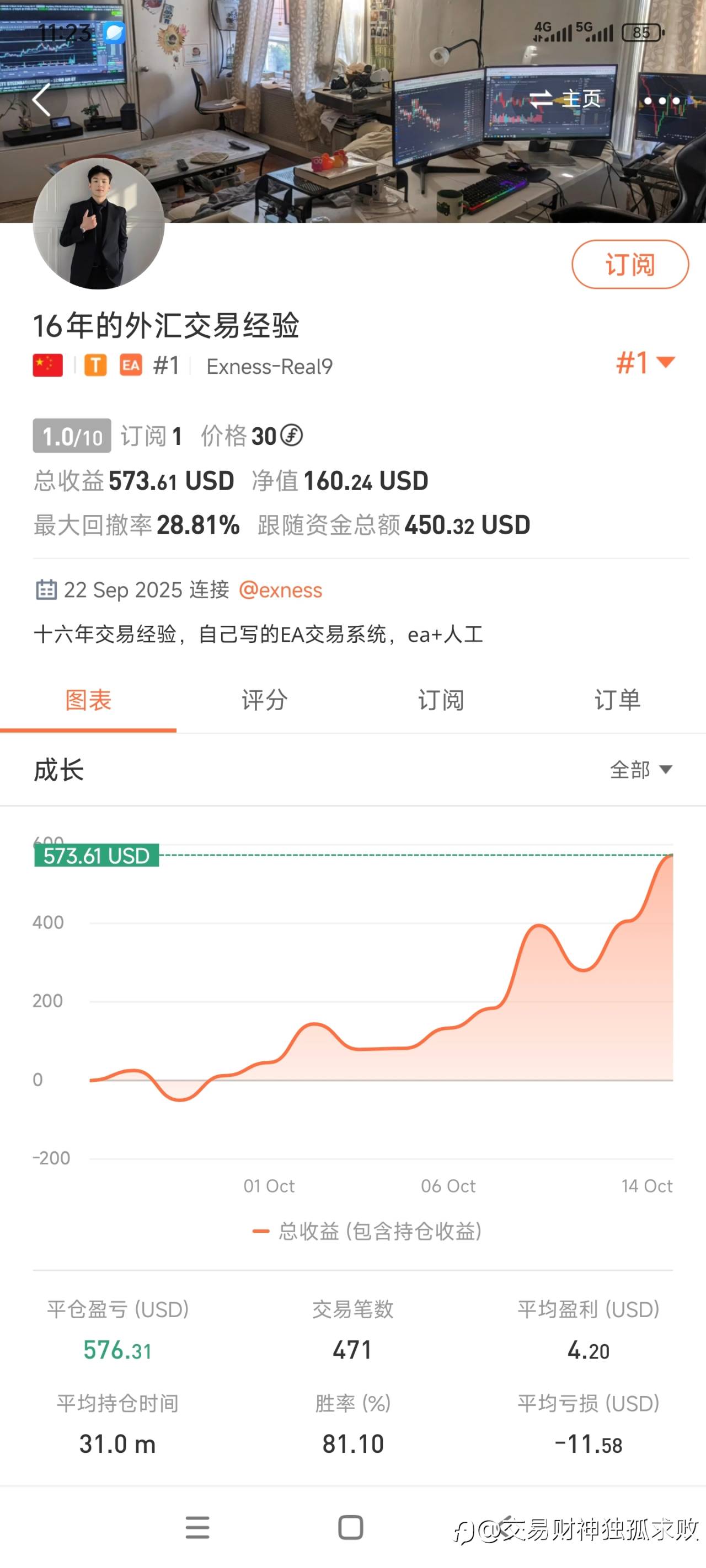Tap the orange 订阅 subscribe button
The width and height of the screenshot is (706, 1568).
tap(630, 264)
